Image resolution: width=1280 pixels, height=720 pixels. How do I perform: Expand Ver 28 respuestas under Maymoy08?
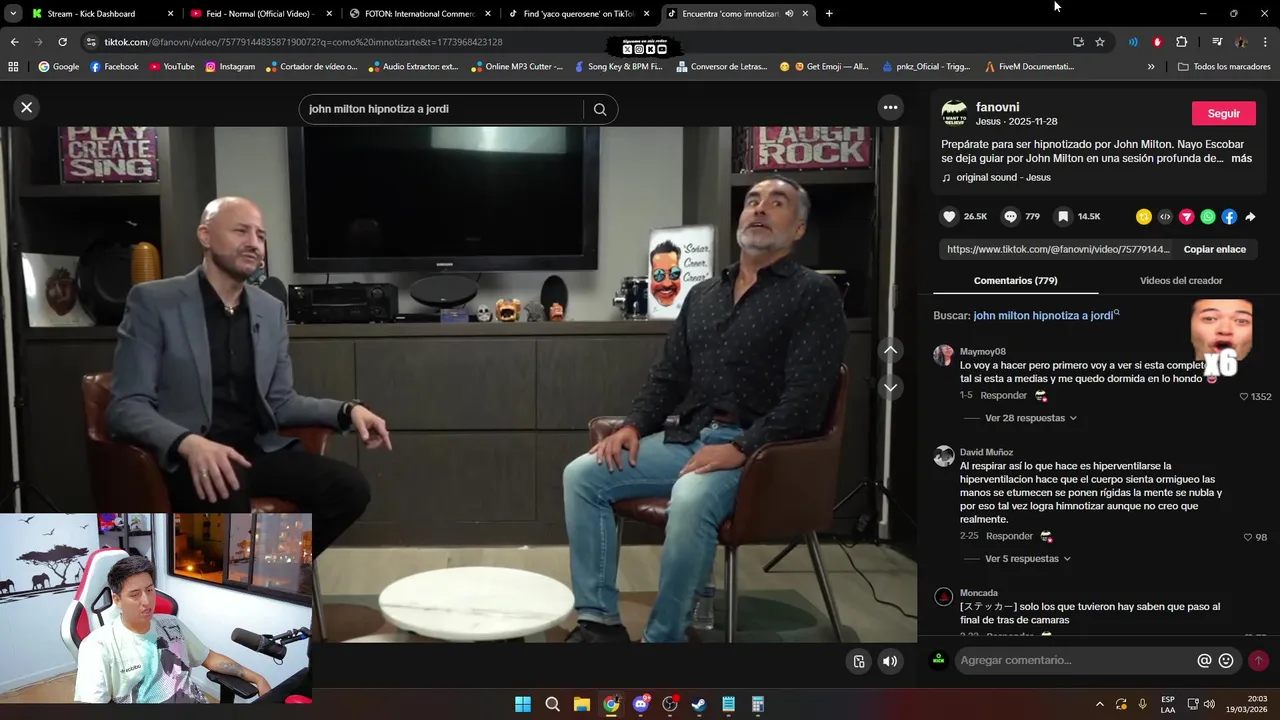tap(1030, 418)
